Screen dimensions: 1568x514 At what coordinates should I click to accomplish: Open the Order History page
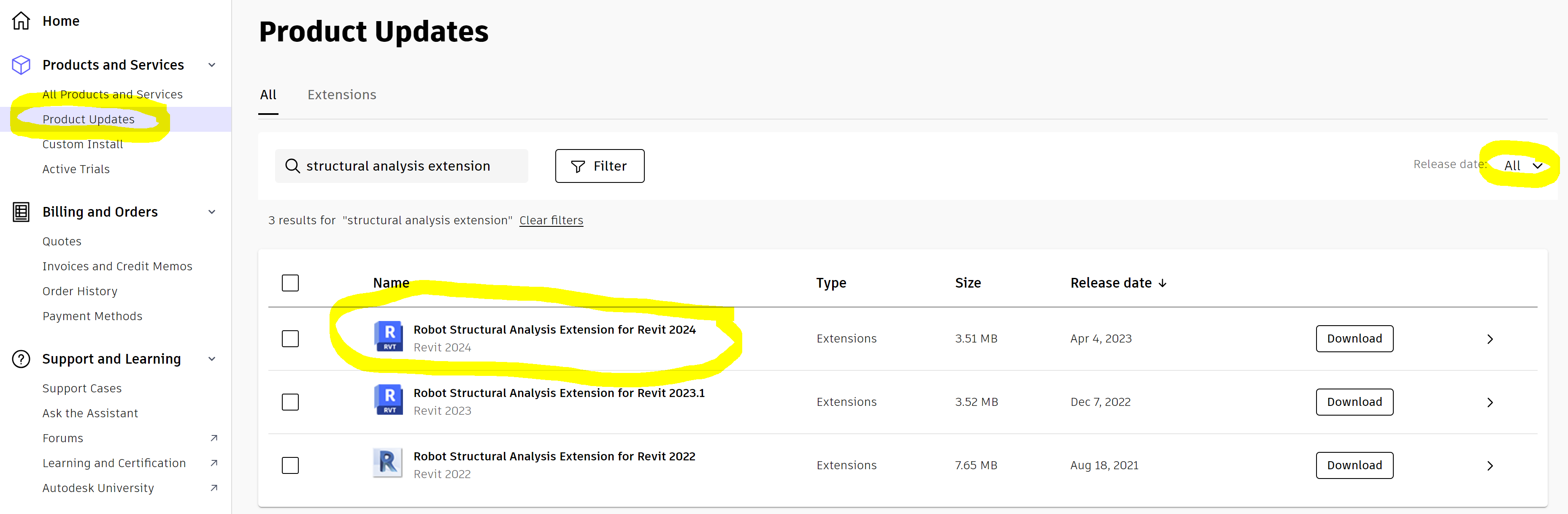(x=80, y=291)
